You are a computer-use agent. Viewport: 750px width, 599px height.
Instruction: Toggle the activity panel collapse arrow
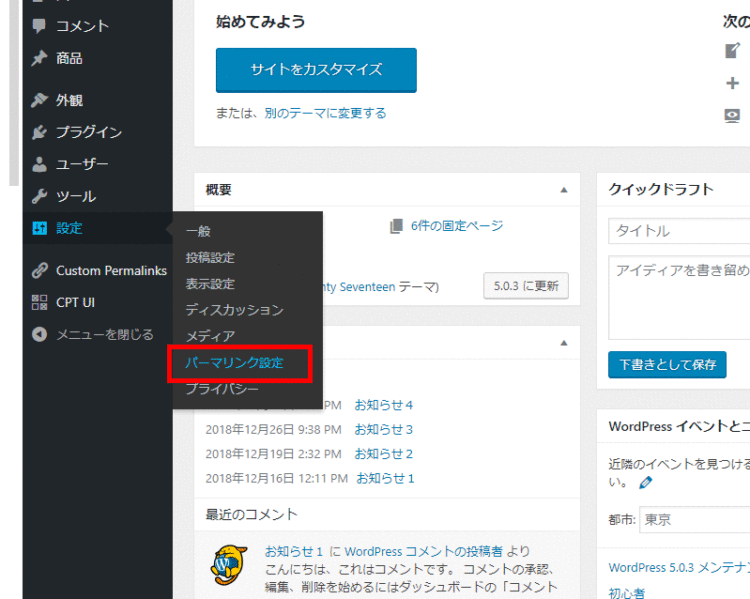(x=564, y=343)
